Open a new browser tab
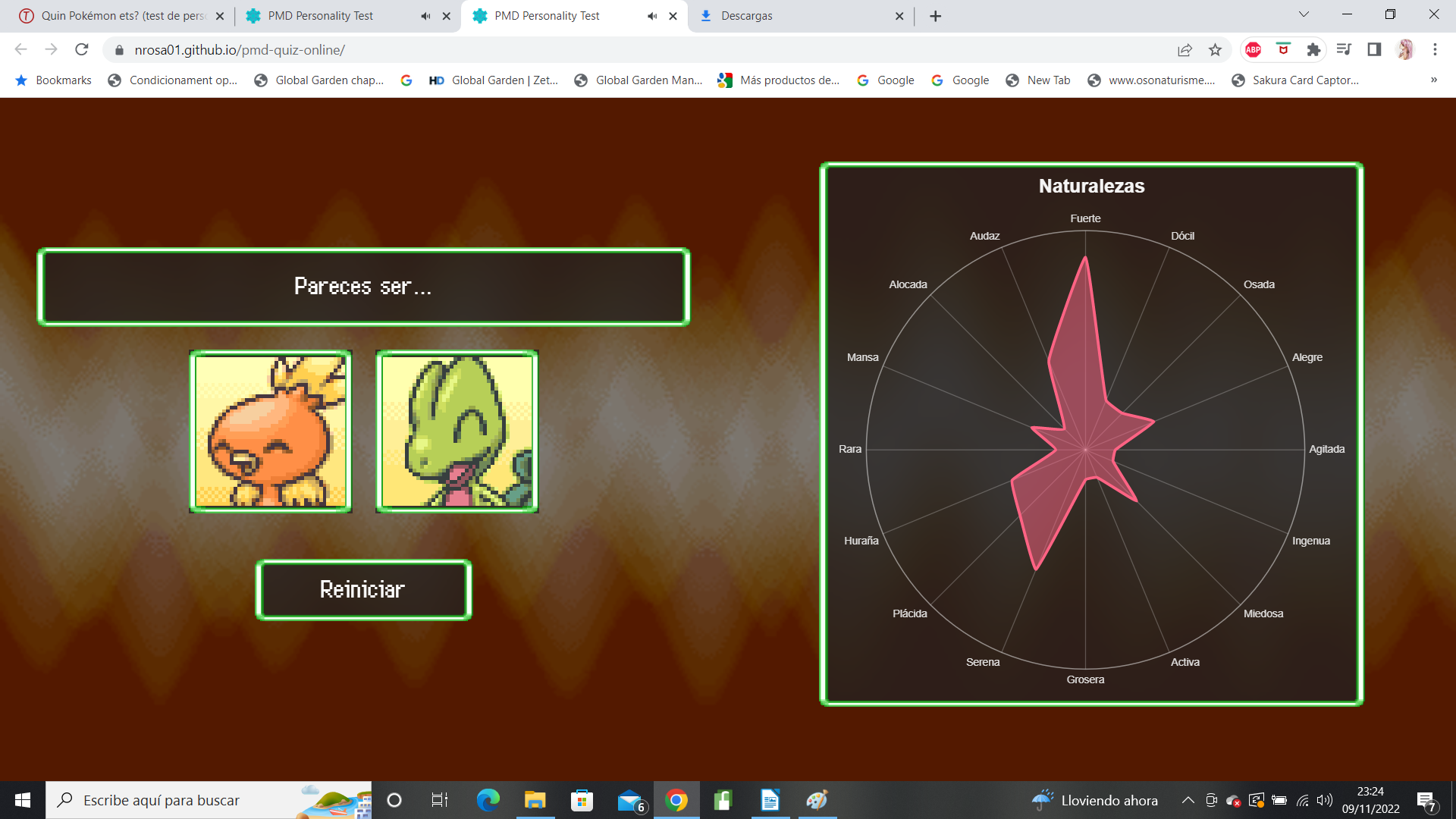 point(936,16)
